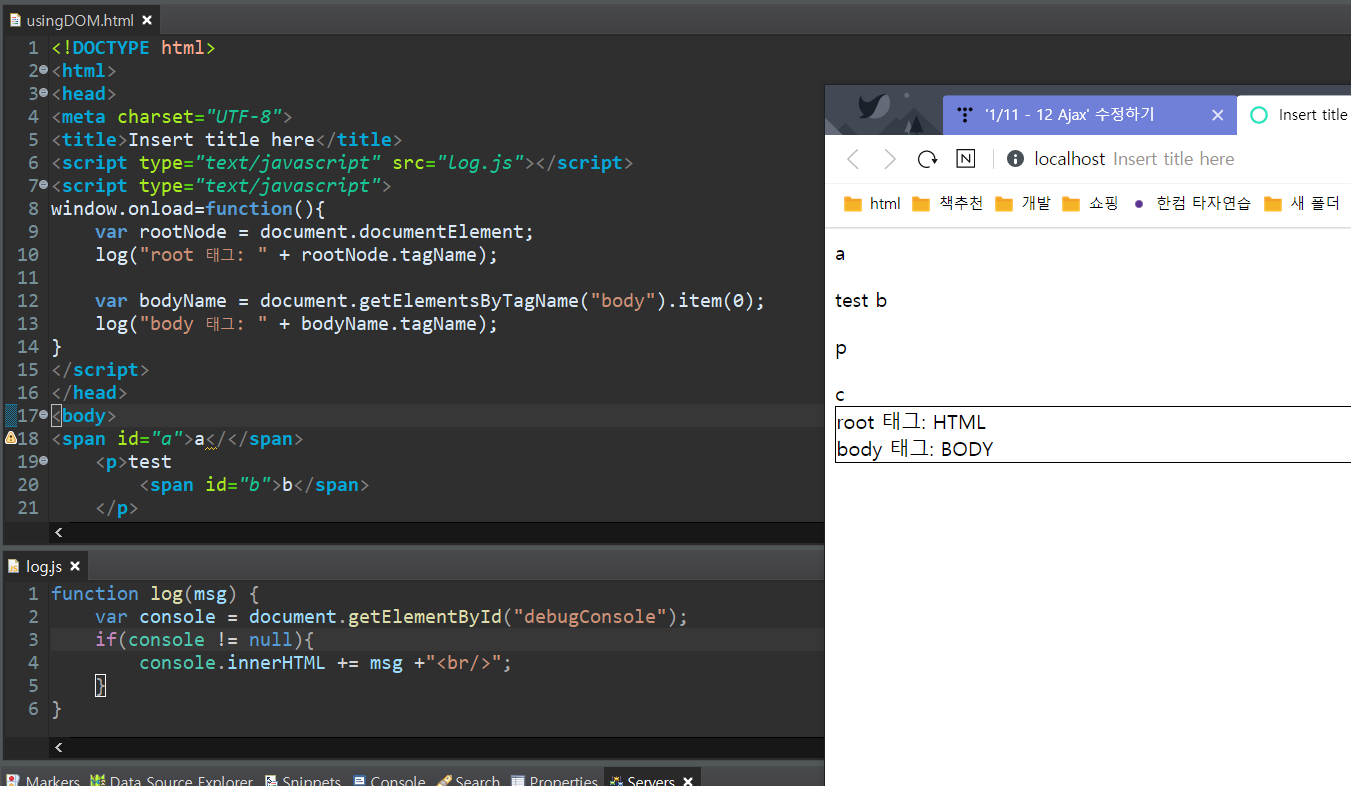
Task: Open the 책추천 bookmark folder
Action: coord(948,204)
